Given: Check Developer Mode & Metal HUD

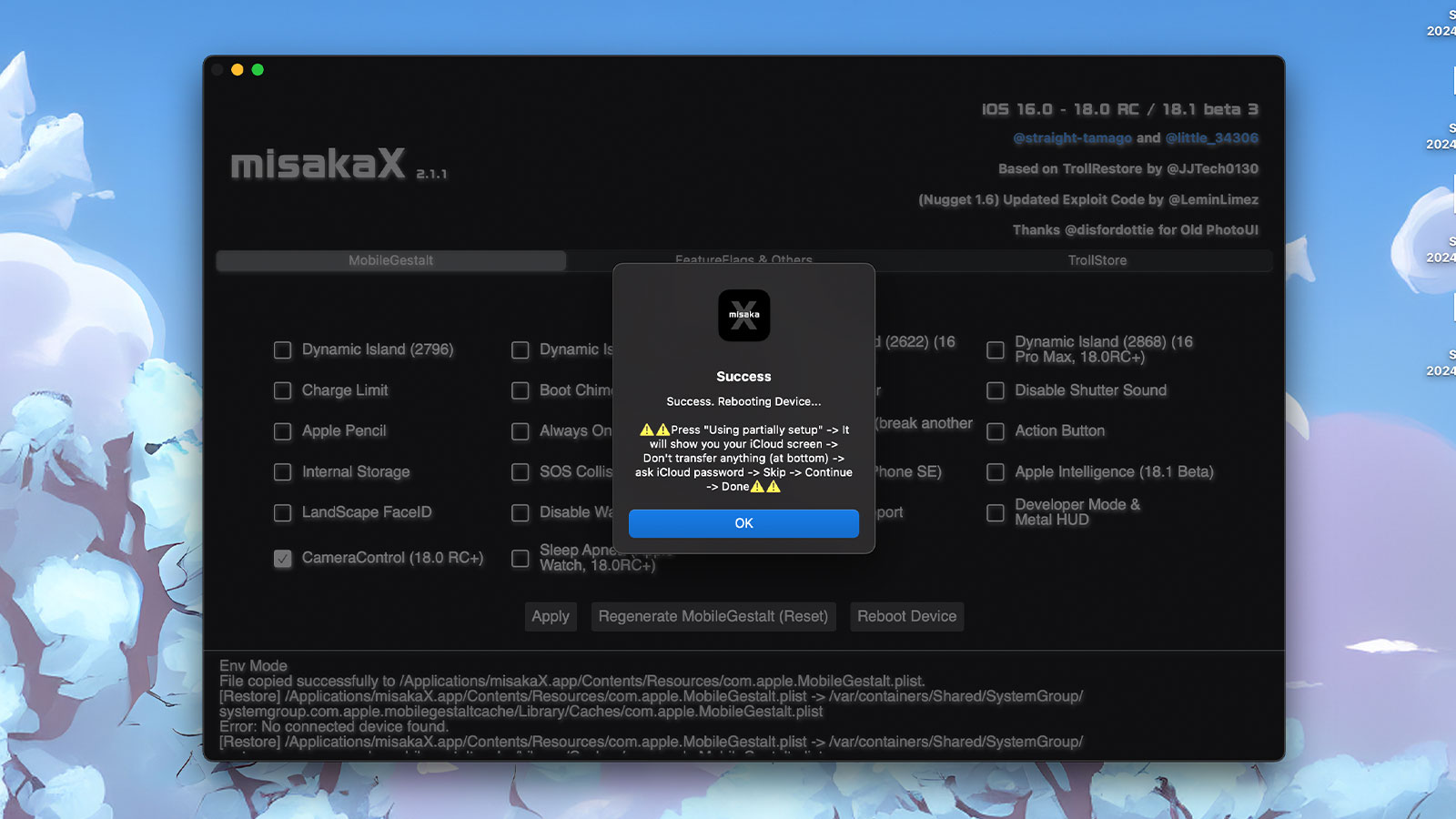Looking at the screenshot, I should [996, 513].
